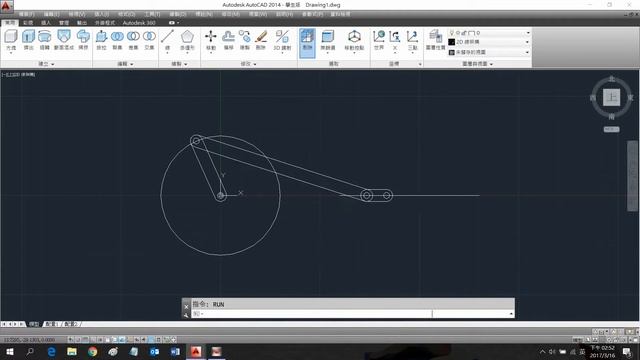Switch to the 配置2 layout tab
The image size is (640, 360).
coord(71,324)
